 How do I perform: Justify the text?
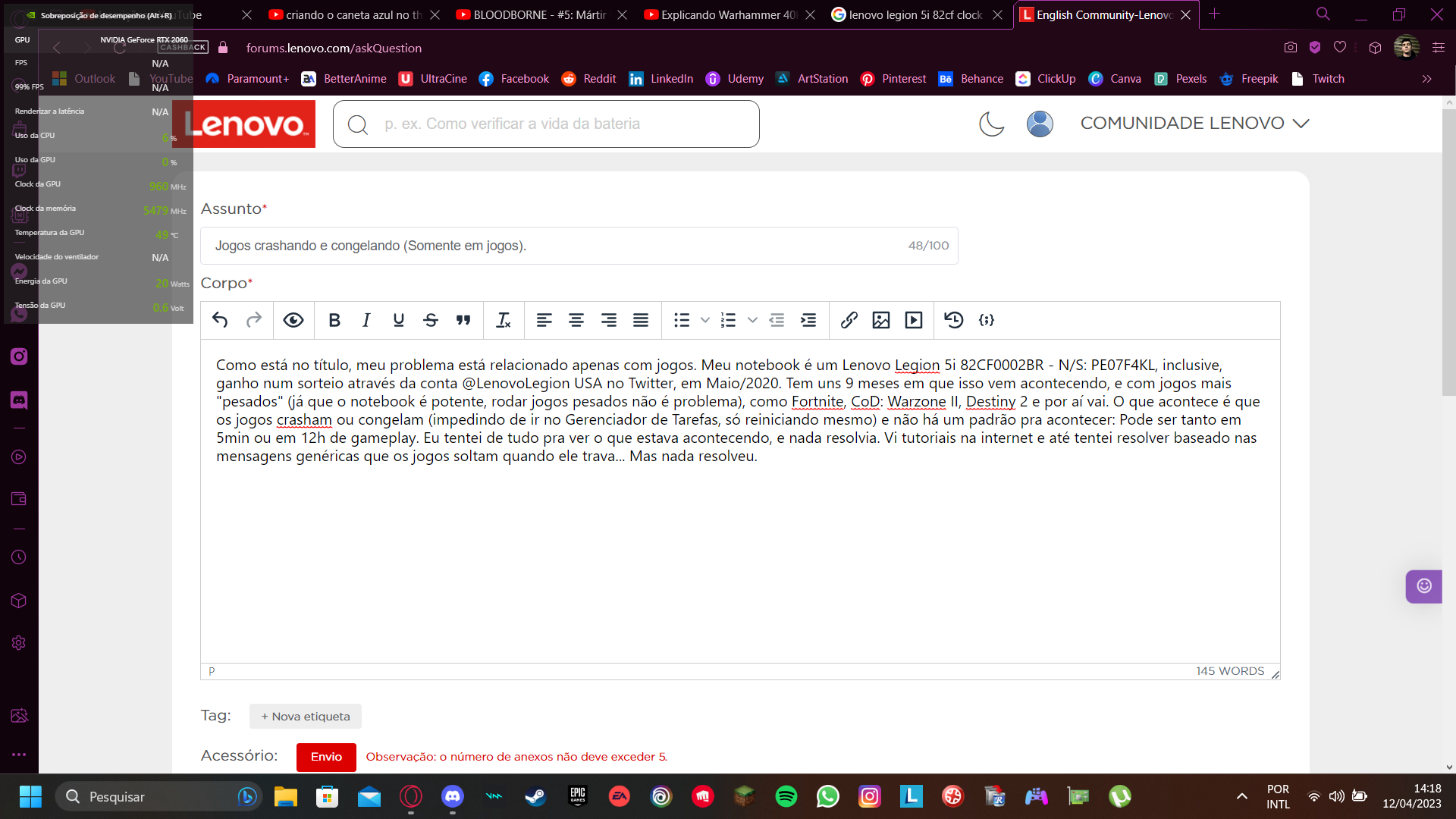point(641,320)
